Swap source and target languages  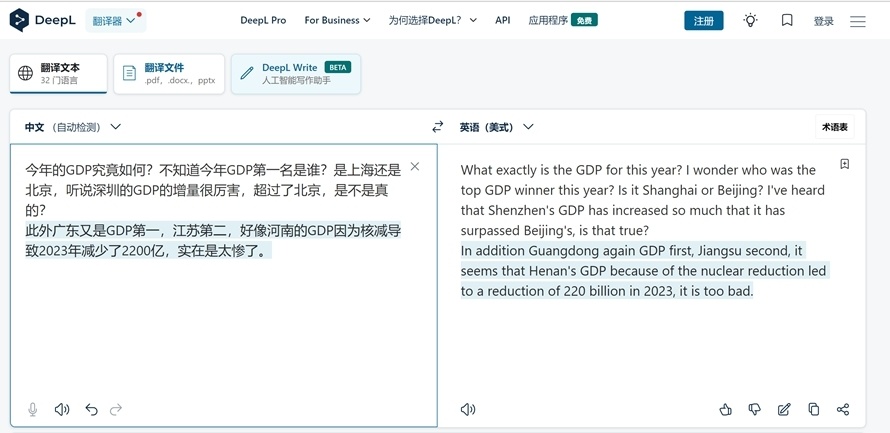click(438, 127)
